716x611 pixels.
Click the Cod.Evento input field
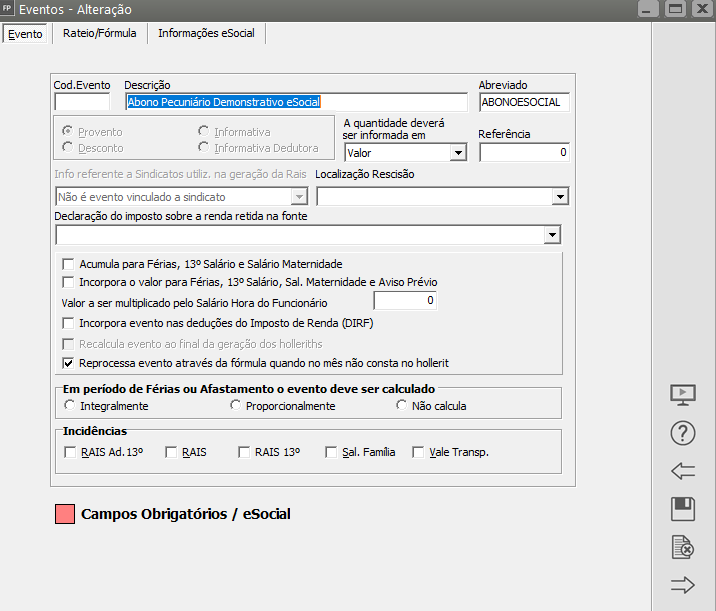pos(82,102)
